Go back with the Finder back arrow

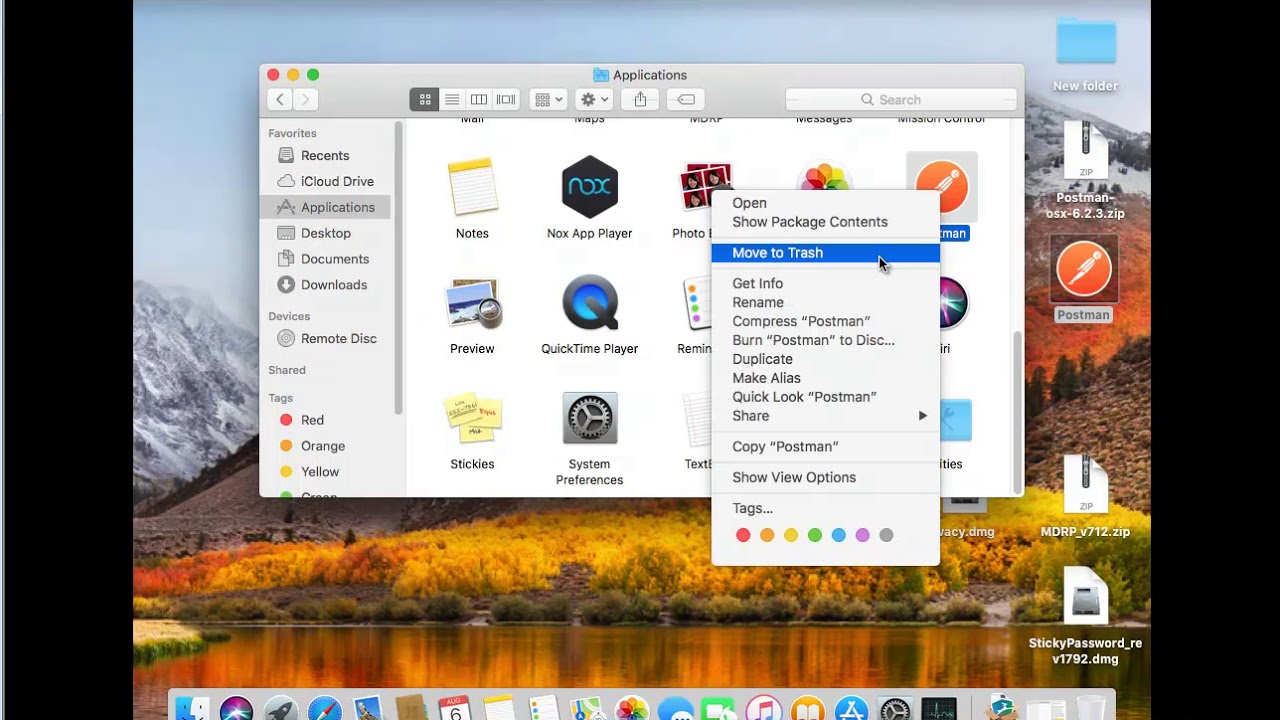pos(280,99)
